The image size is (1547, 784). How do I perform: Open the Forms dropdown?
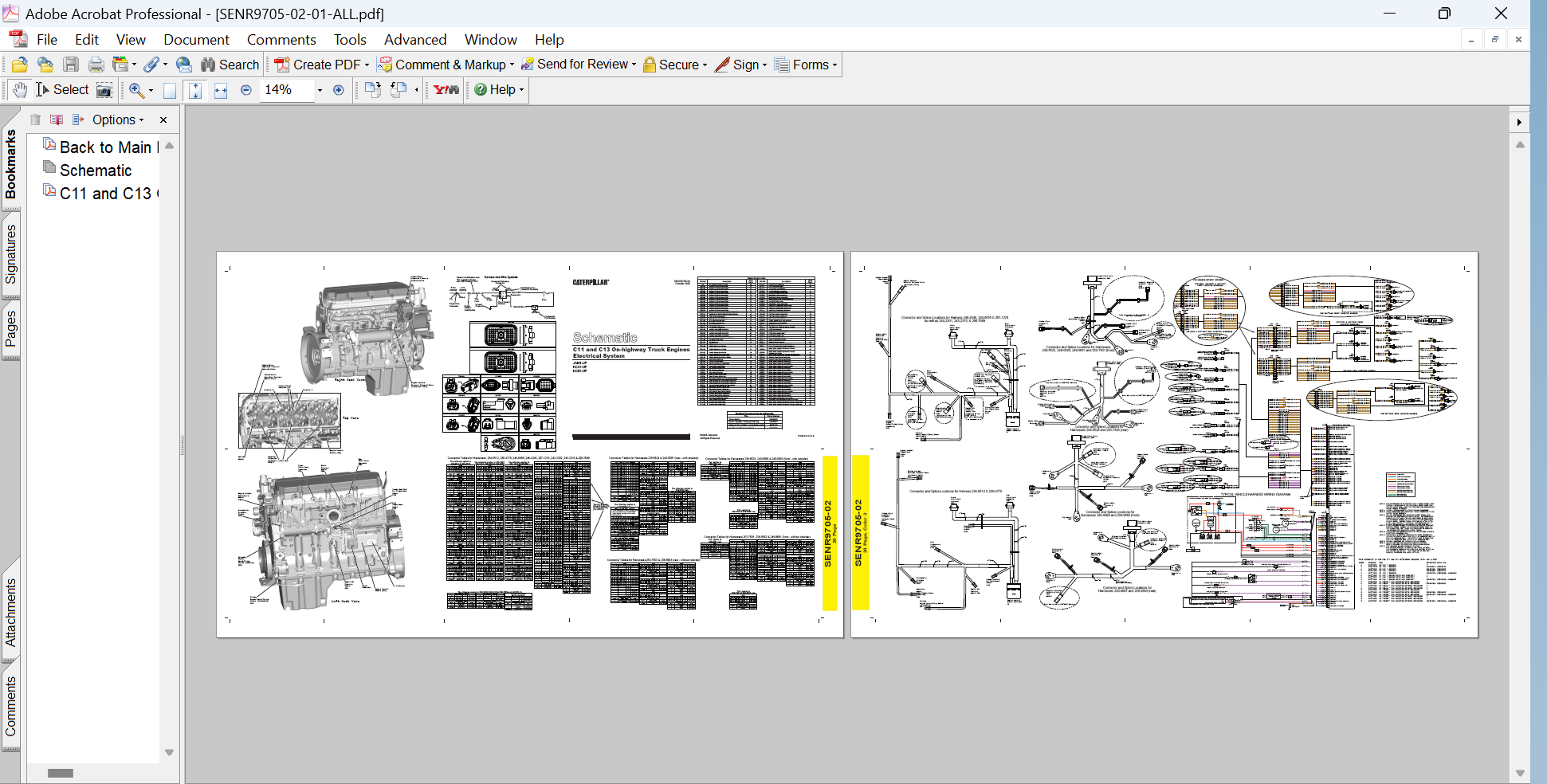click(807, 65)
